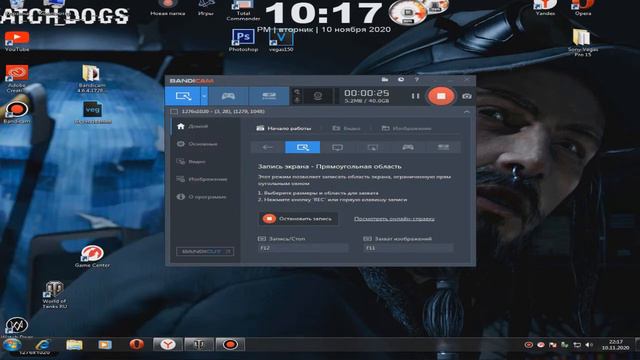This screenshot has height=360, width=640.
Task: Select the Getting Started tab
Action: tap(284, 128)
